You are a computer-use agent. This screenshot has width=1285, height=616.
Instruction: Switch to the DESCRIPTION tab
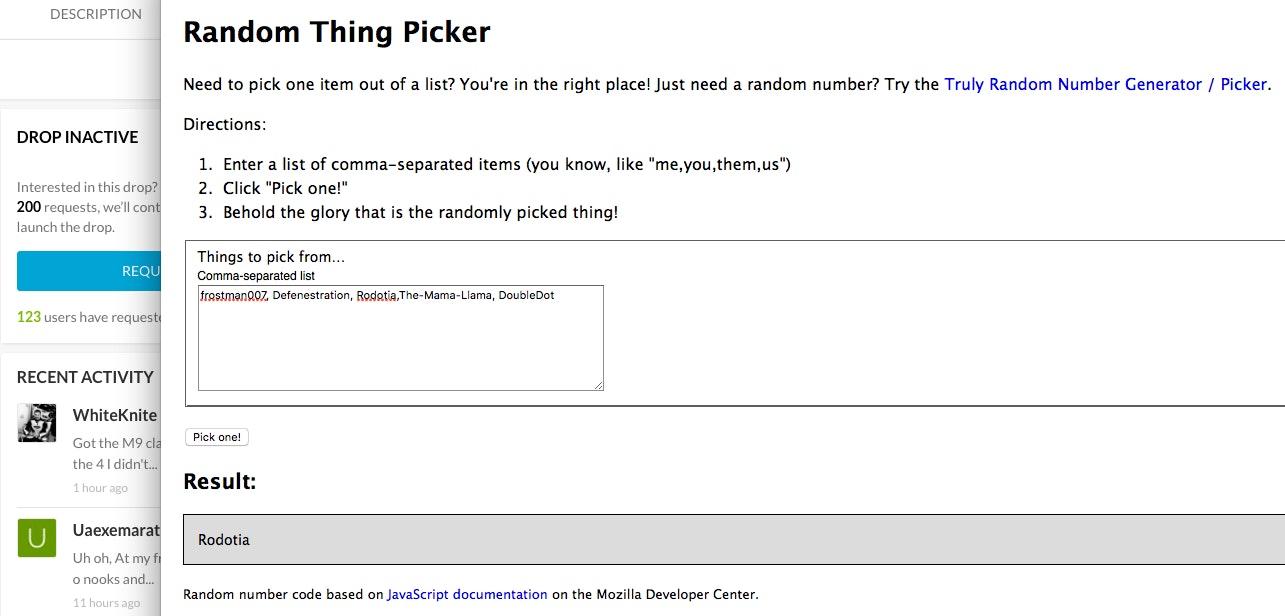pyautogui.click(x=95, y=14)
